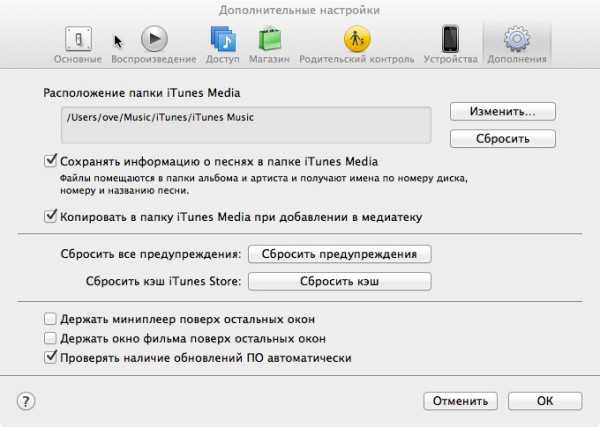Open the Магазин store pane icon
This screenshot has width=600, height=427.
pyautogui.click(x=270, y=39)
